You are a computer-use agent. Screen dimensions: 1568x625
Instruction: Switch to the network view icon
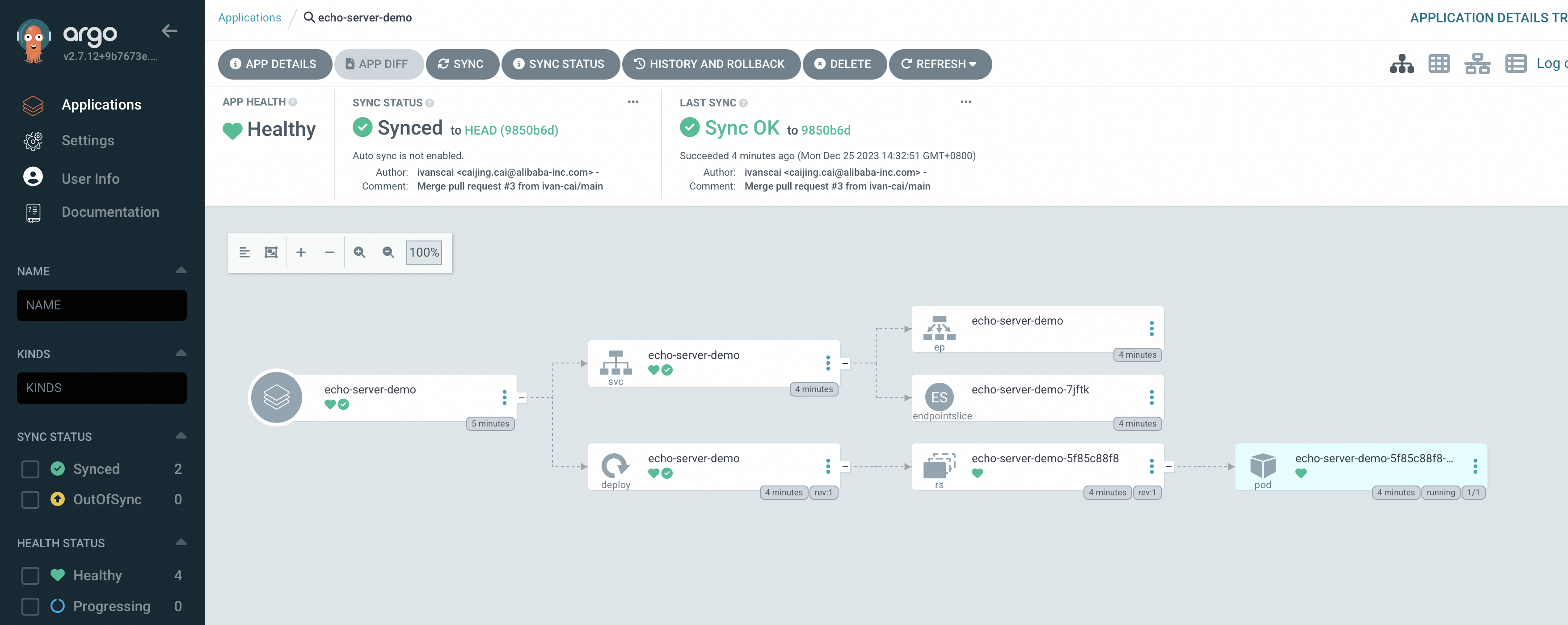coord(1477,64)
